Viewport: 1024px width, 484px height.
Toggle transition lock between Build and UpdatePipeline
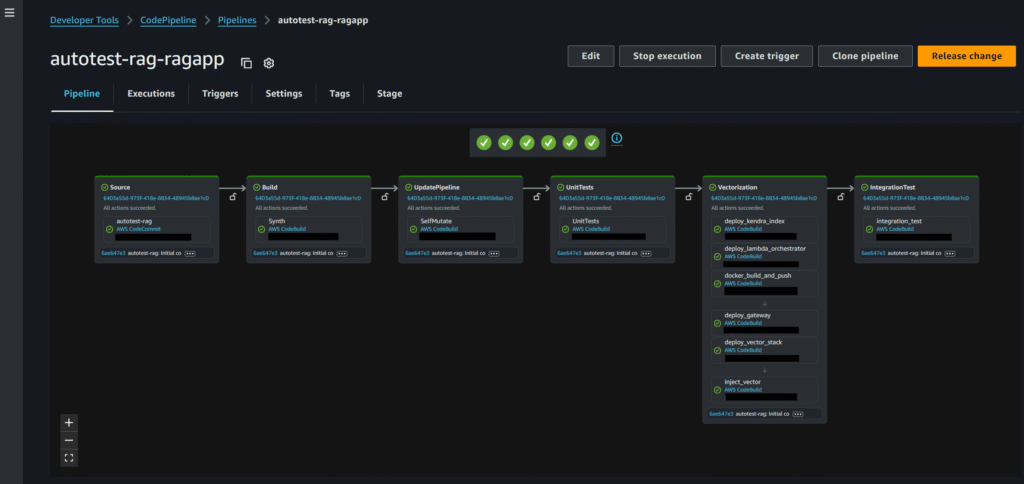(384, 198)
